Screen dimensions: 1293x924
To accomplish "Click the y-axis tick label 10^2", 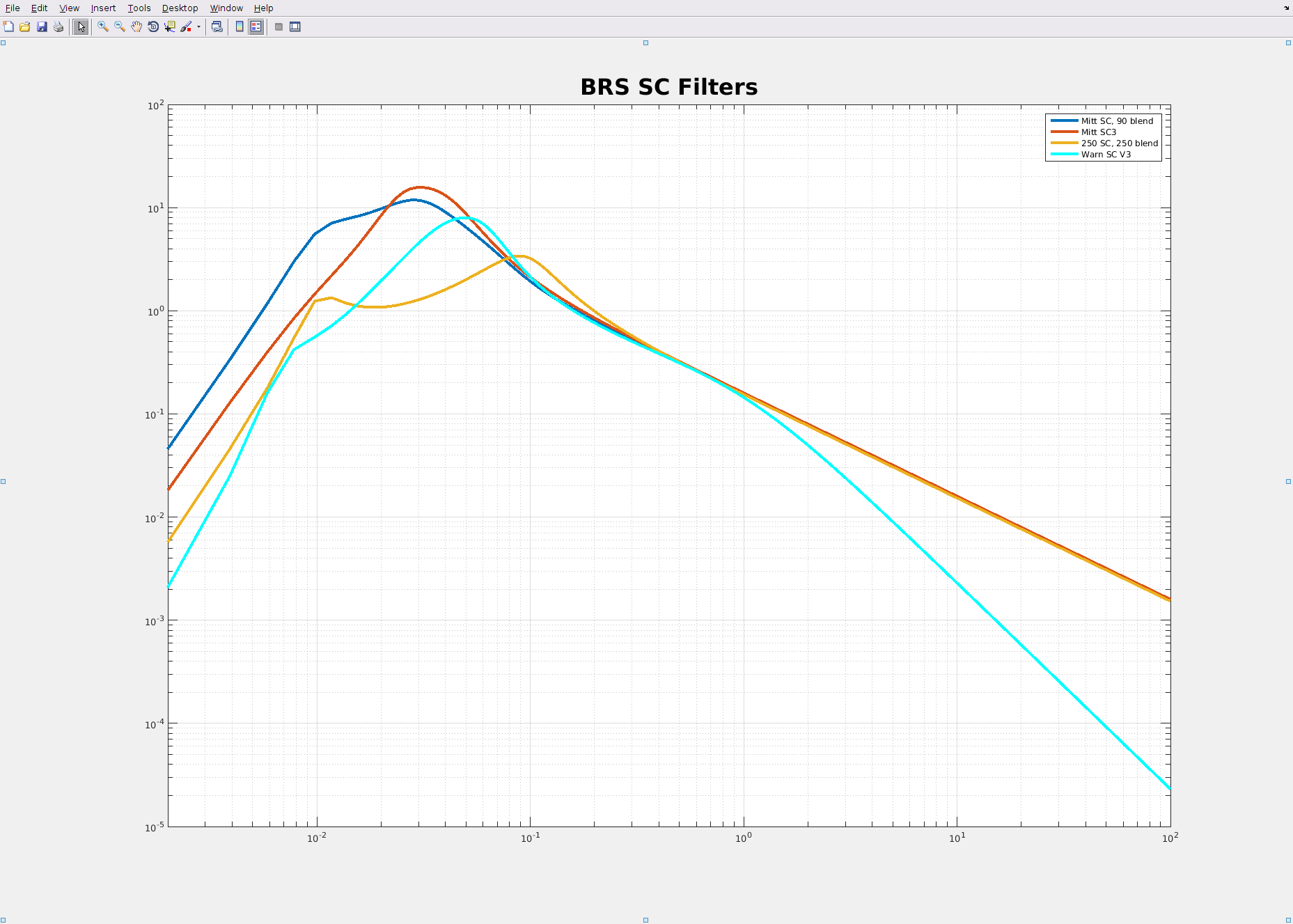I will click(x=155, y=105).
